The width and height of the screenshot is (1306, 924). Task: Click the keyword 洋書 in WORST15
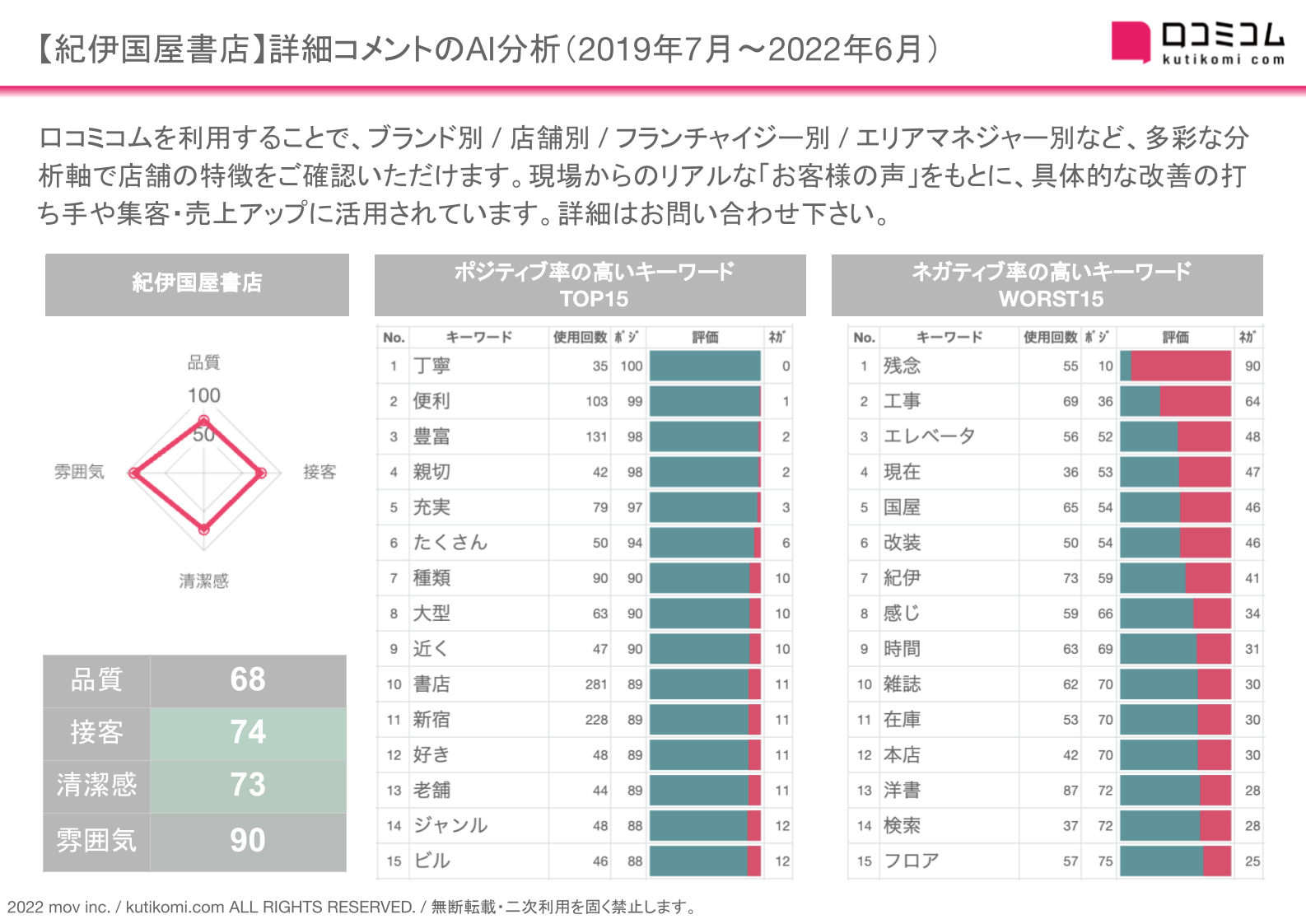pyautogui.click(x=902, y=791)
